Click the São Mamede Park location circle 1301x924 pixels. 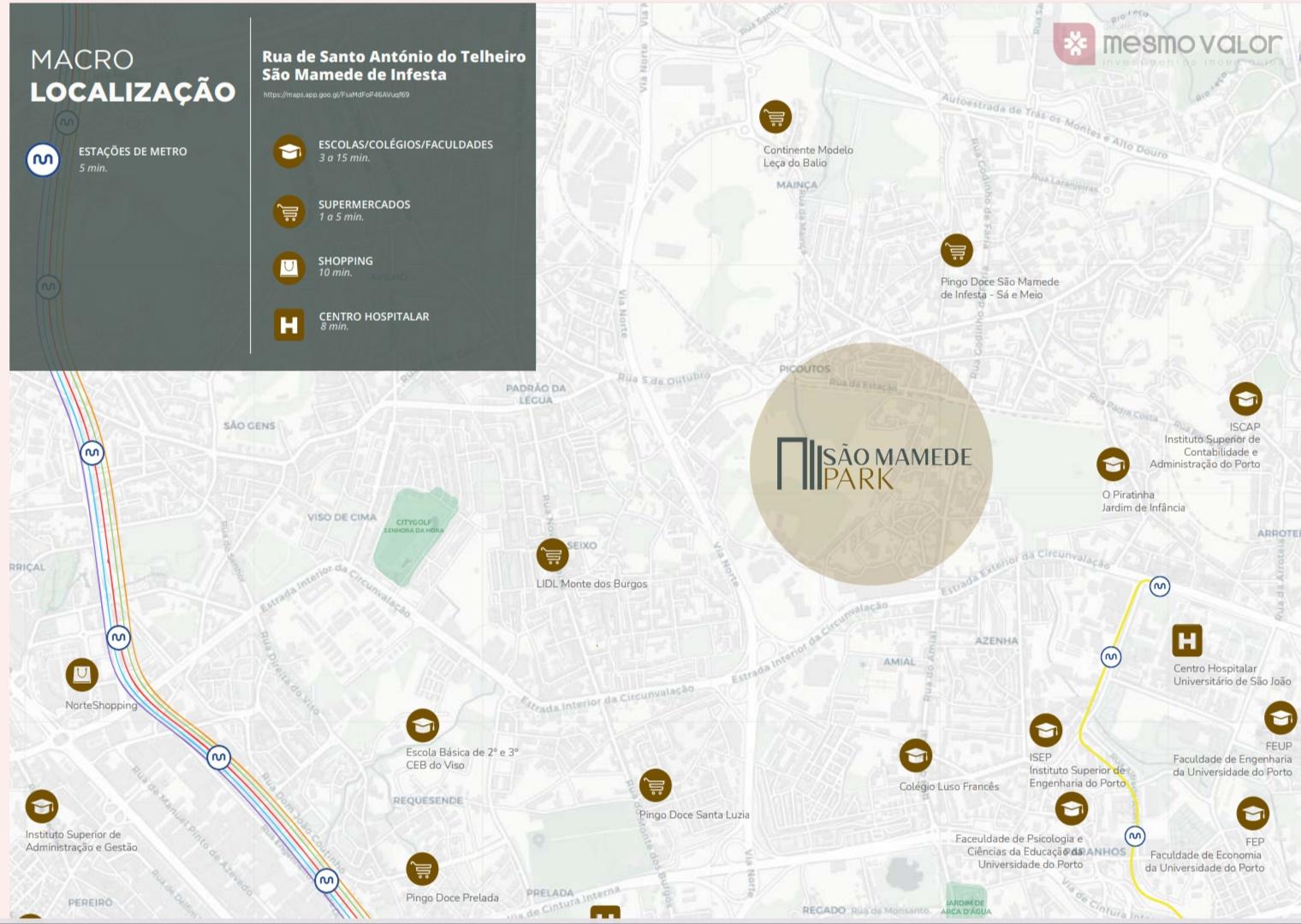[x=870, y=465]
